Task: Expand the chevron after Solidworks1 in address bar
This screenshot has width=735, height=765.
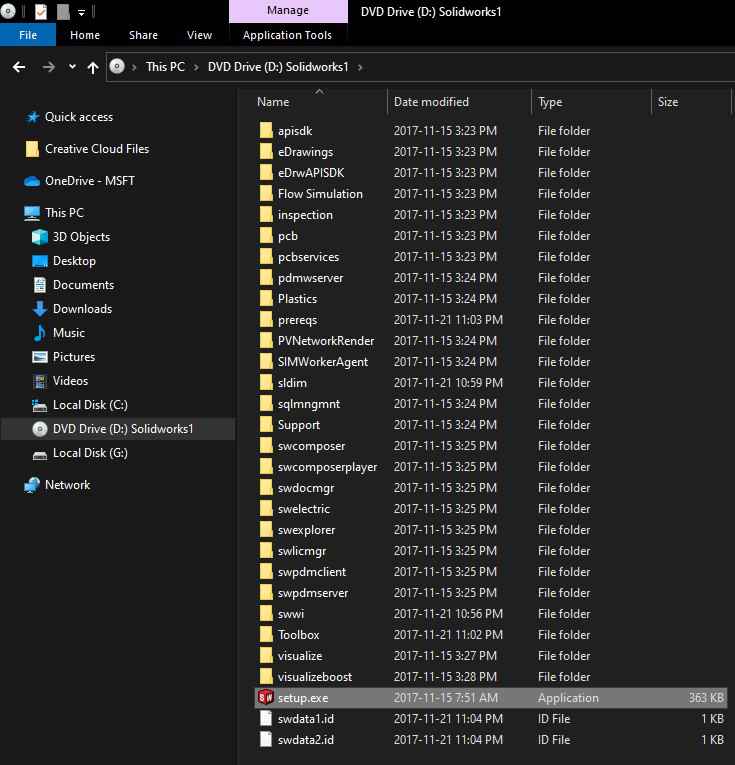Action: tap(360, 67)
